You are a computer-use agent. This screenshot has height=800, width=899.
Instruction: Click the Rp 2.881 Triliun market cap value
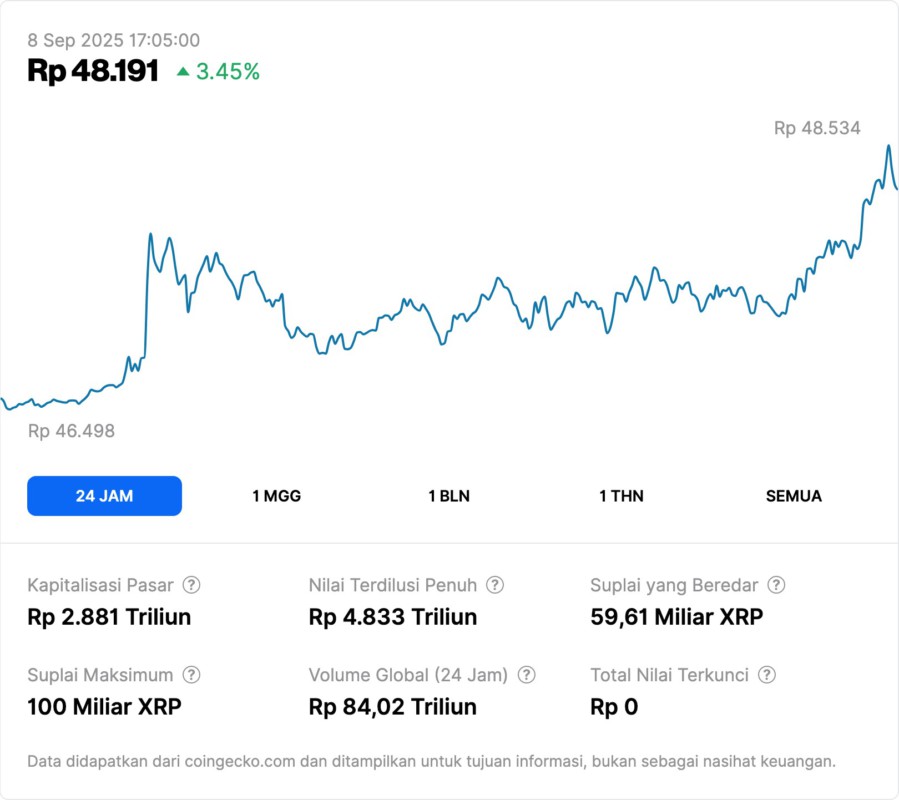[109, 617]
